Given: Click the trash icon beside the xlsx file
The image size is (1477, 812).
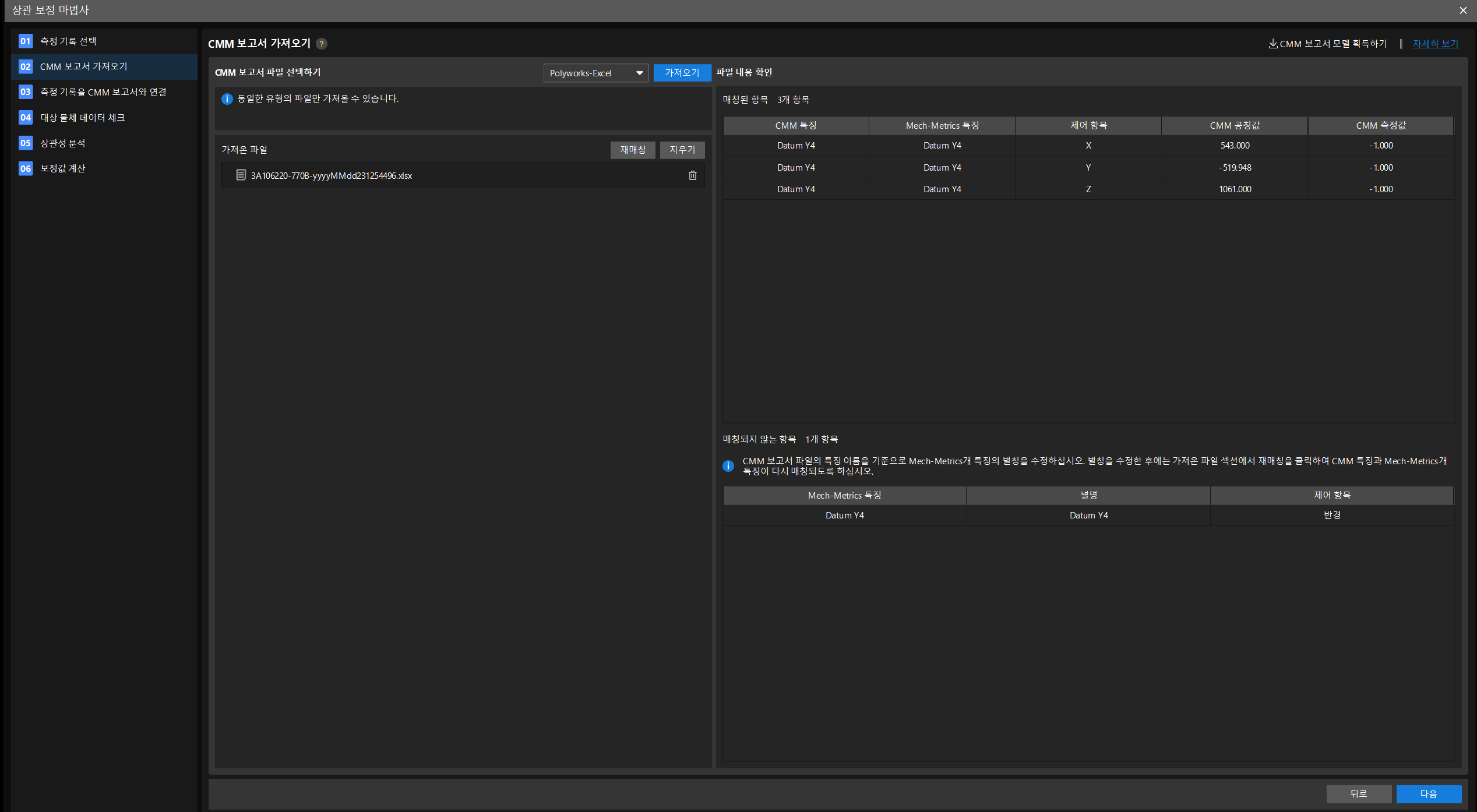Looking at the screenshot, I should 693,175.
